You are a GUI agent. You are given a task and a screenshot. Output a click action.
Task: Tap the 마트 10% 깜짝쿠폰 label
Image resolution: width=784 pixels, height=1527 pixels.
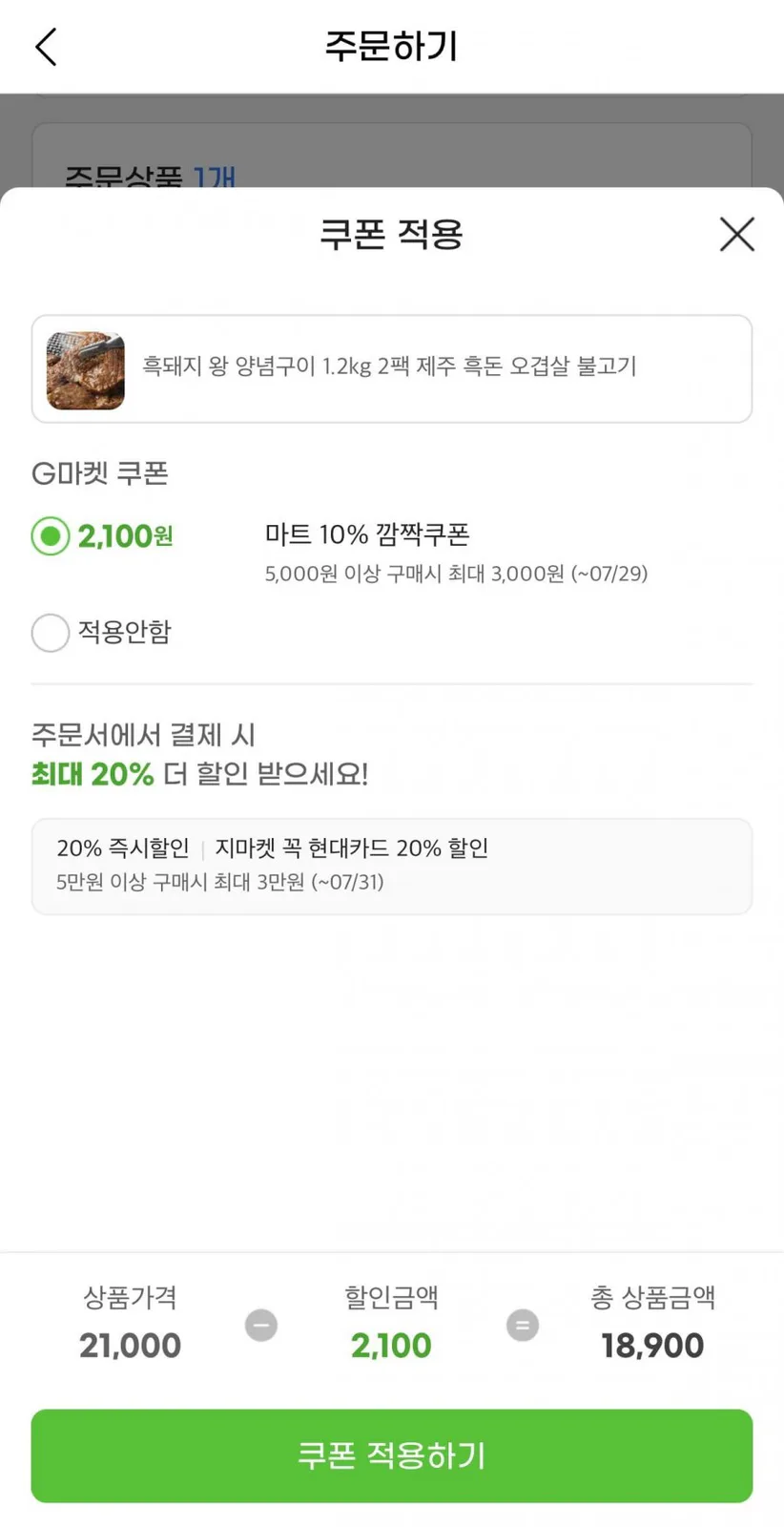pyautogui.click(x=367, y=534)
